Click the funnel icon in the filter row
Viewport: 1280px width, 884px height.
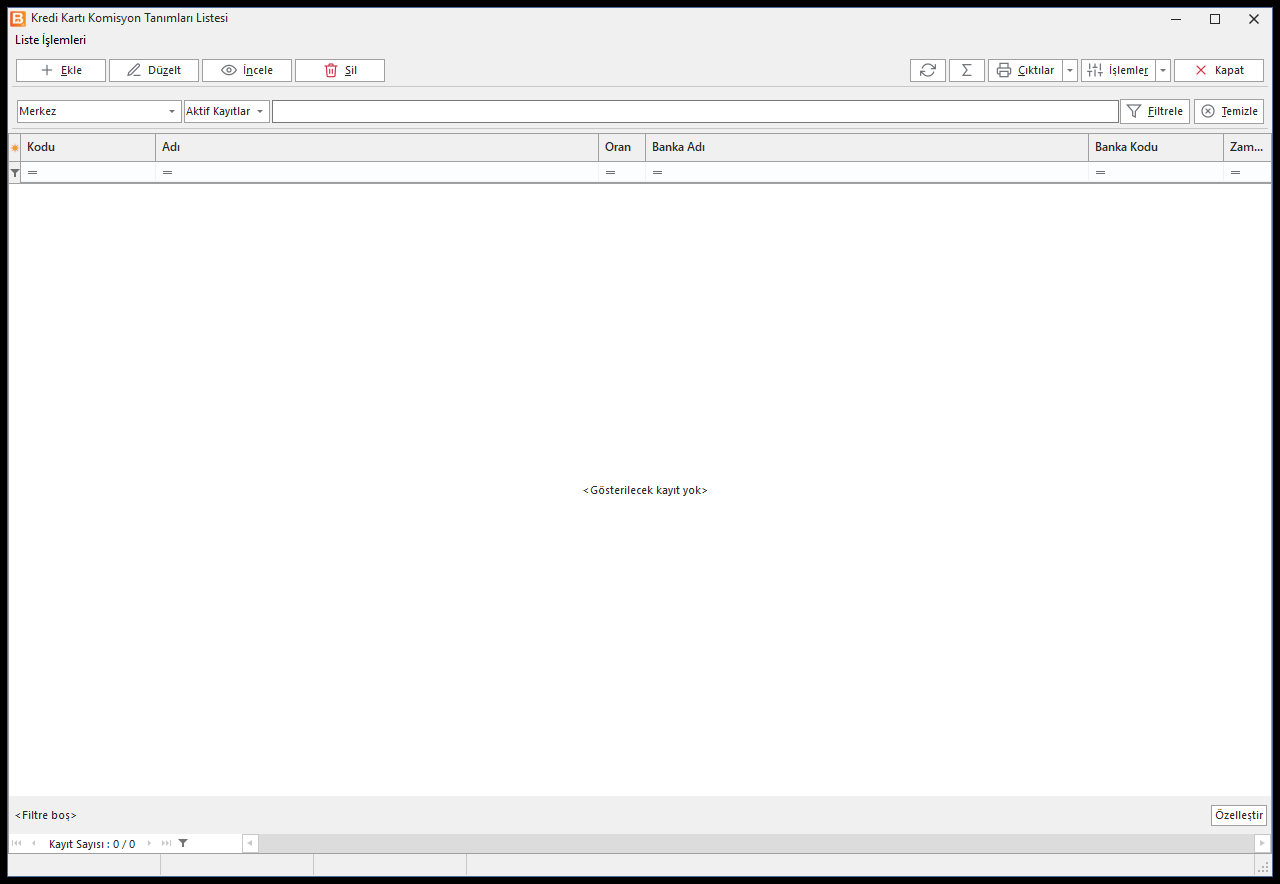15,173
